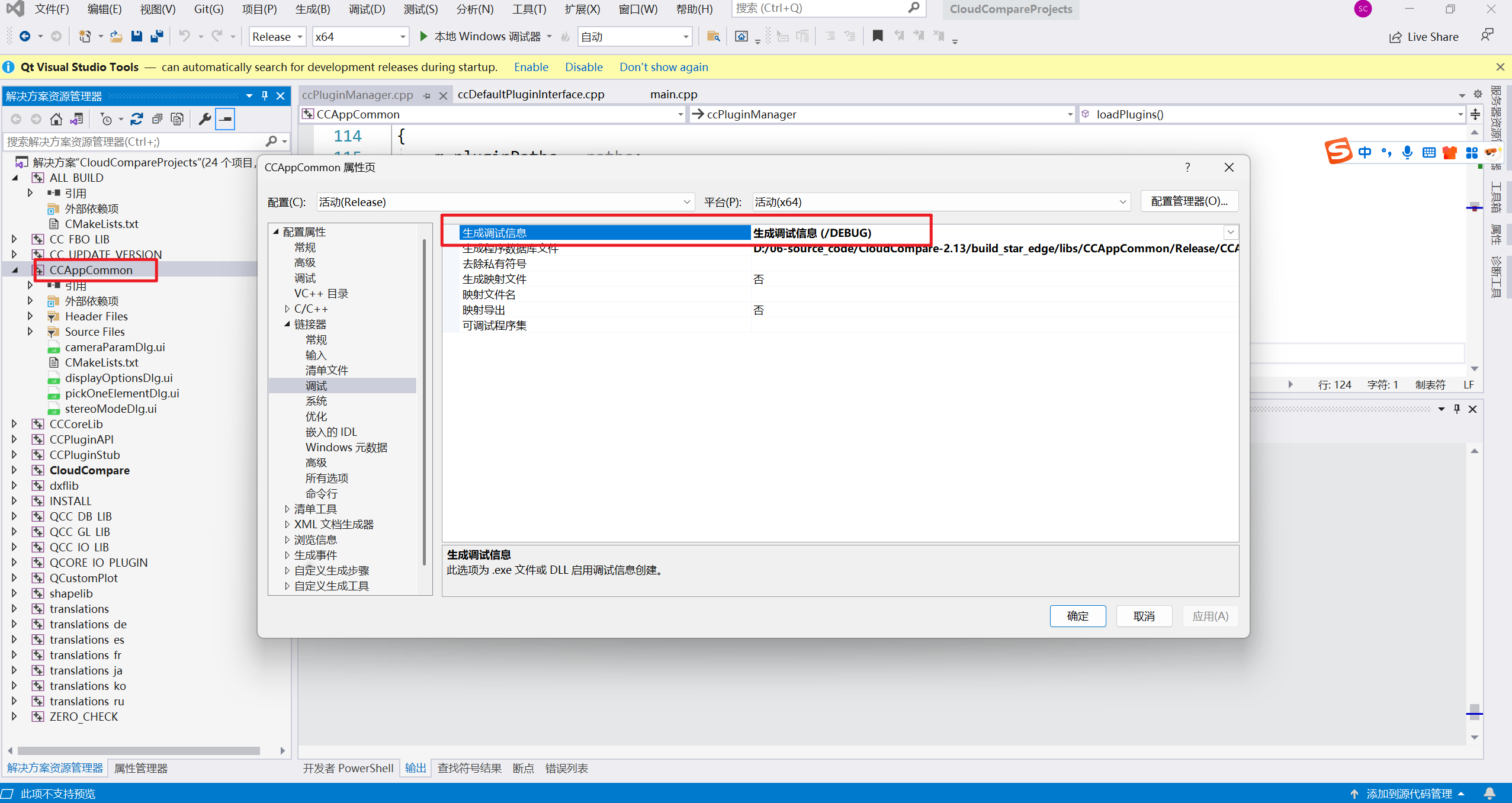Click the notifications bell in status bar
Viewport: 1512px width, 803px height.
click(1489, 794)
